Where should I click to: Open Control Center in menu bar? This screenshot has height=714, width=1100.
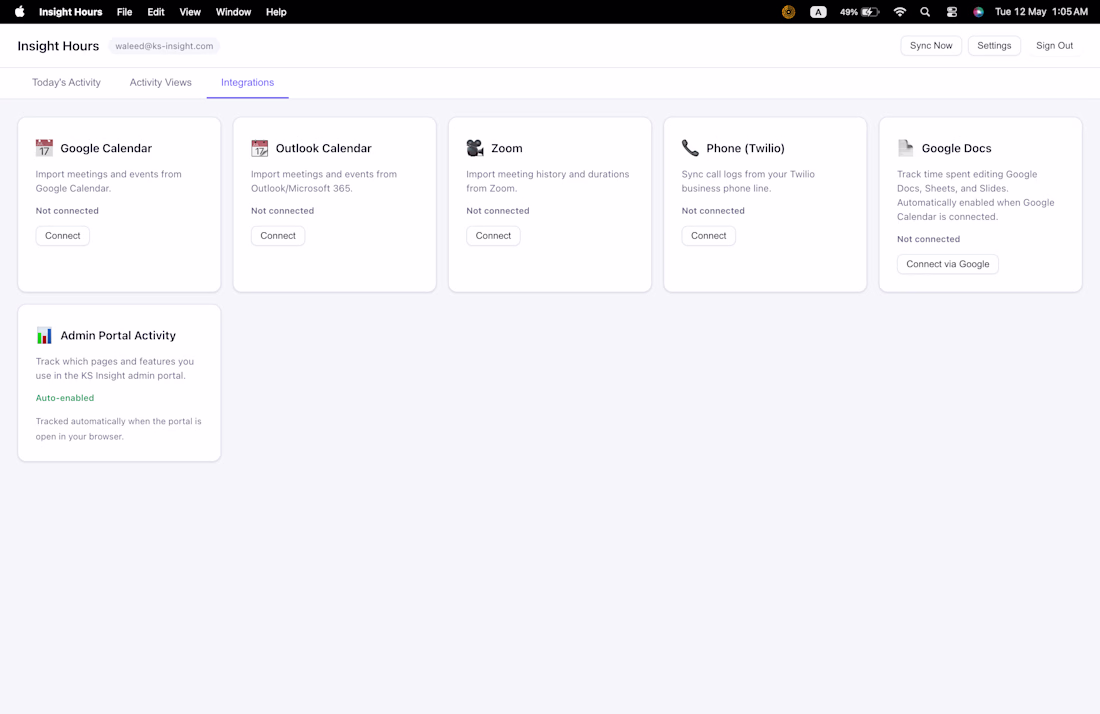pyautogui.click(x=952, y=12)
